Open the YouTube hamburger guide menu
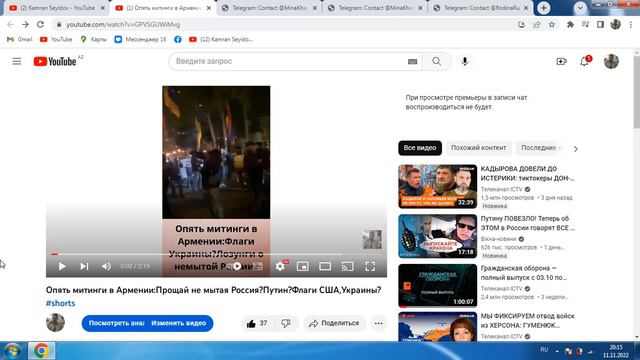 point(17,62)
